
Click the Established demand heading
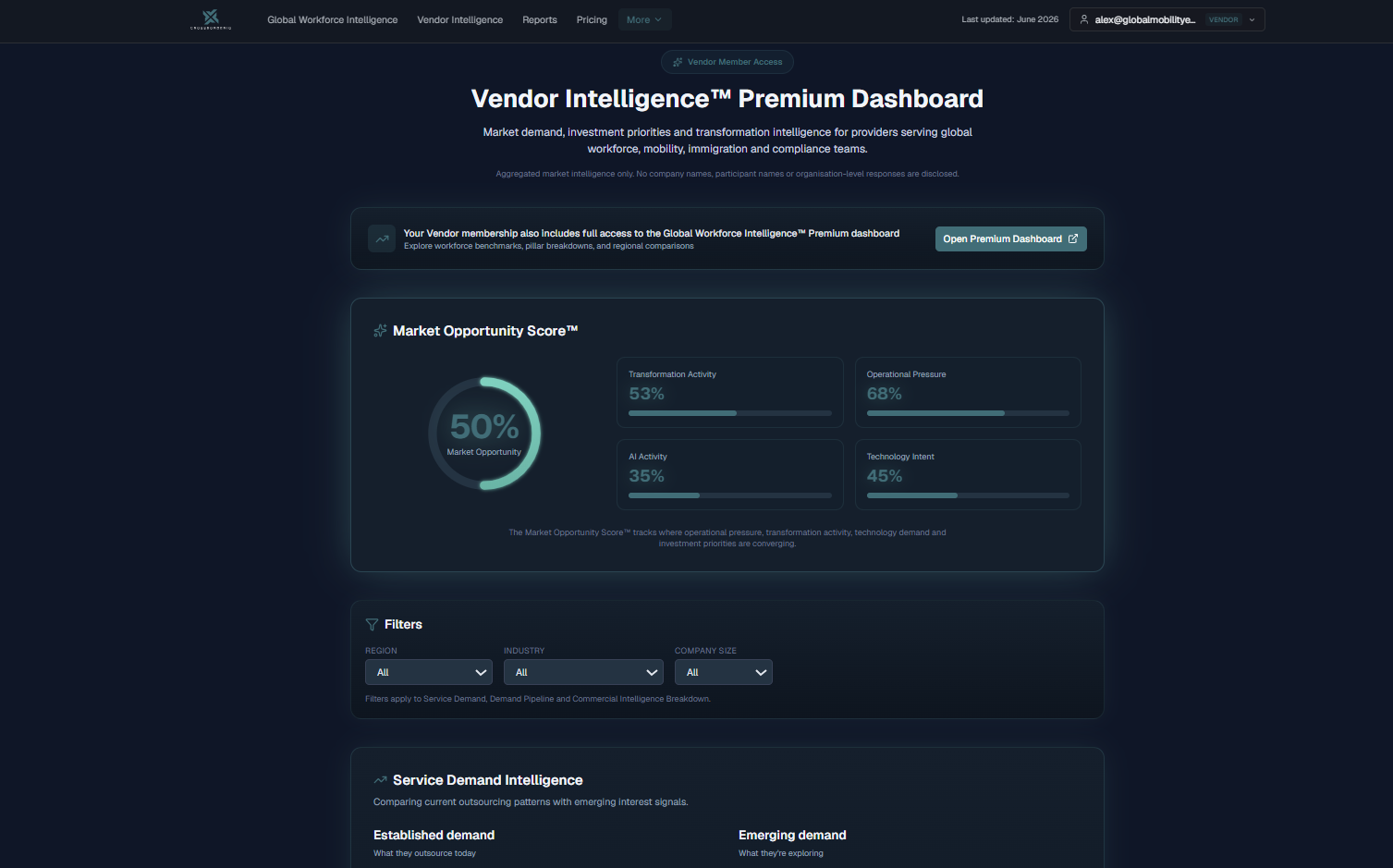coord(434,835)
